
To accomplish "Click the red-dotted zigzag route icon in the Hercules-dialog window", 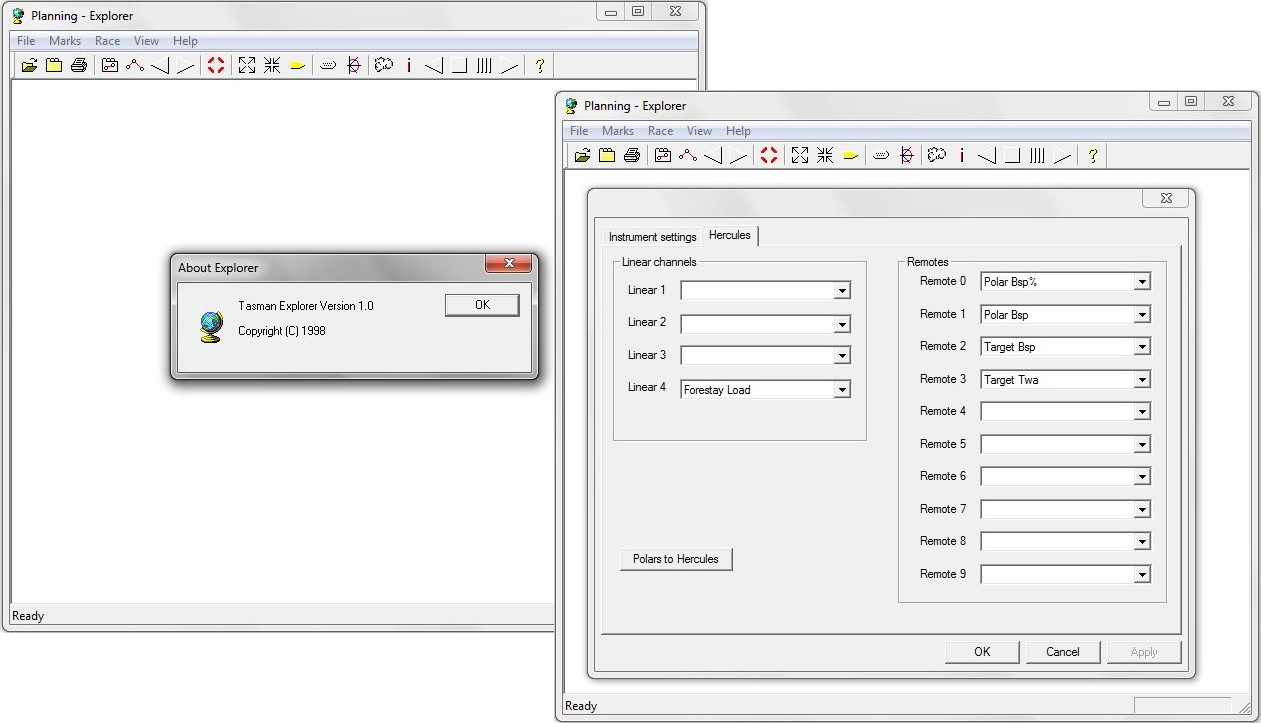I will (688, 156).
